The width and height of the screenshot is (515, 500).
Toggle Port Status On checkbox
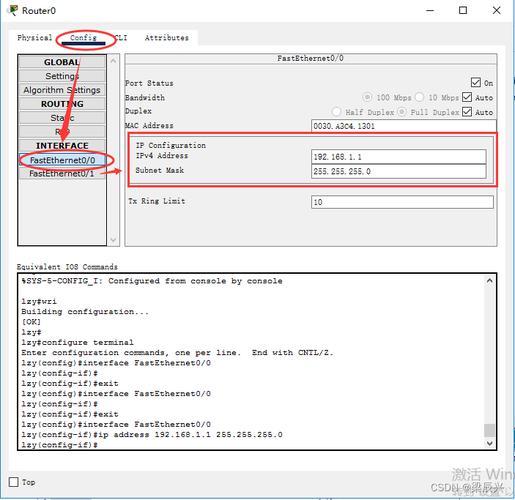point(476,82)
